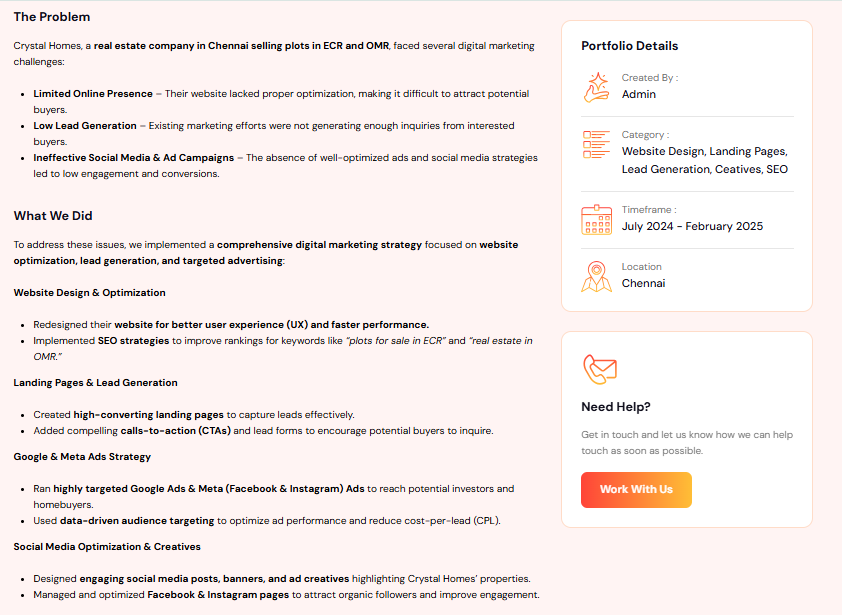The image size is (842, 615).
Task: Click the Google & Meta Ads Strategy subheading
Action: pos(82,457)
